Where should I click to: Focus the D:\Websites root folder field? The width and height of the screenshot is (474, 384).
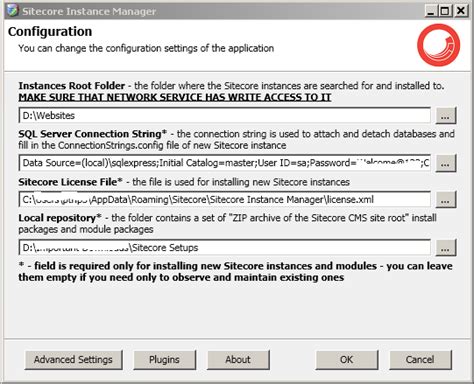(x=225, y=116)
